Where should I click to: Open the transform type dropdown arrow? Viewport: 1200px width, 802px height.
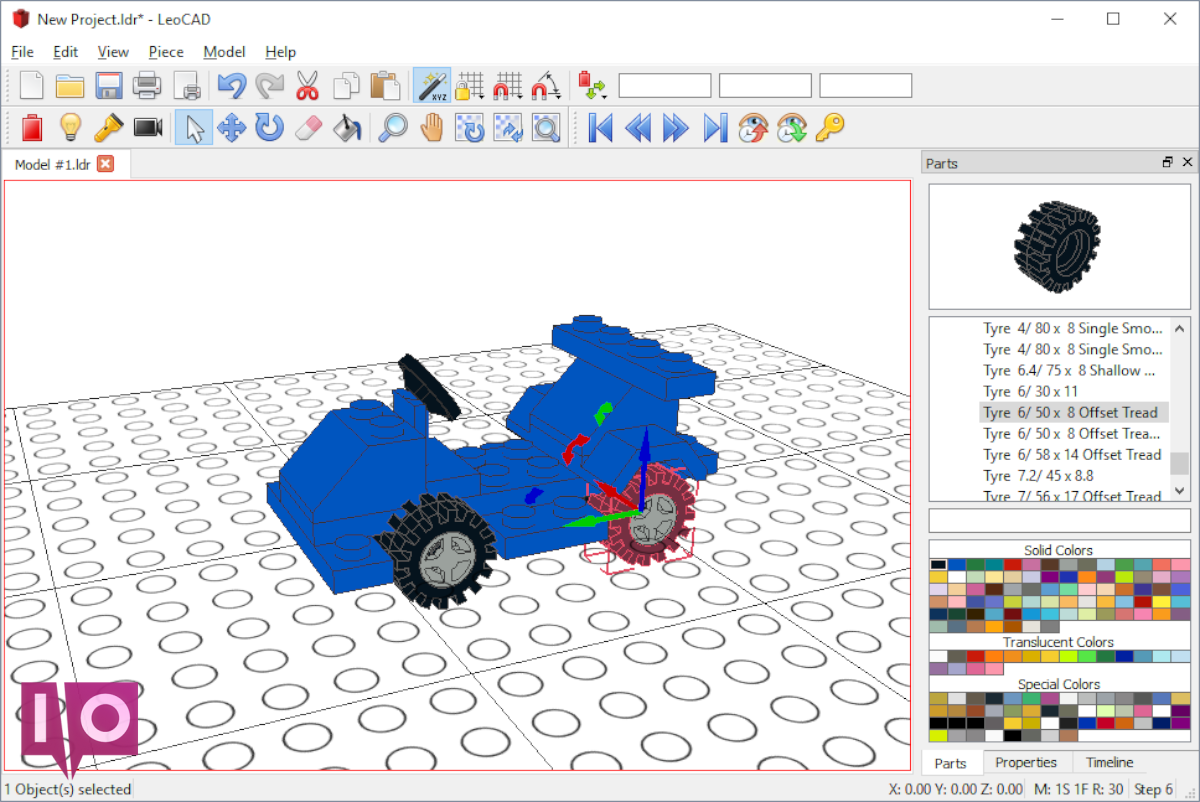tap(593, 86)
